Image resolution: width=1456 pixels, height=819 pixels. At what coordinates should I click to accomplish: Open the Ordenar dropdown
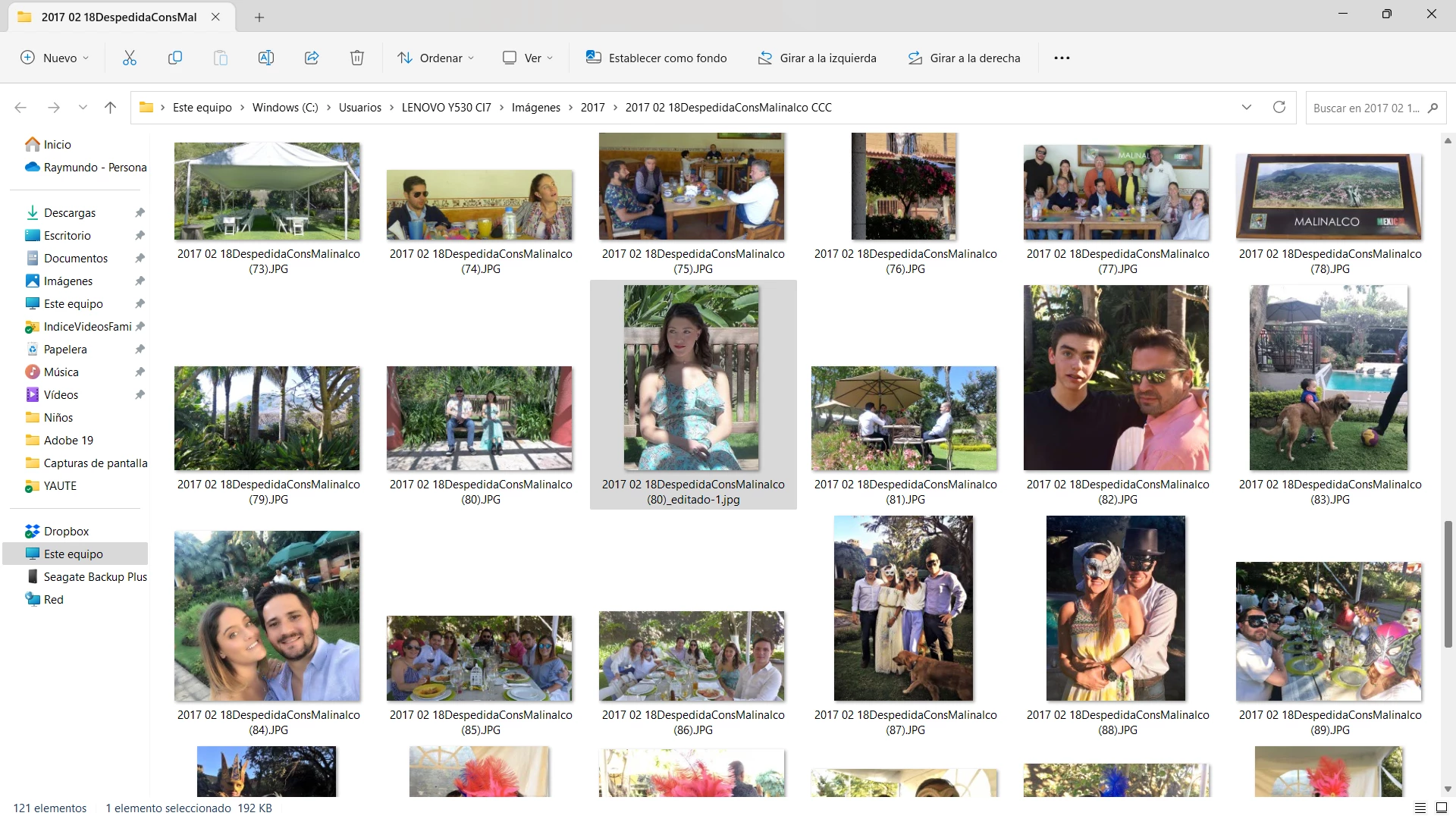[436, 58]
